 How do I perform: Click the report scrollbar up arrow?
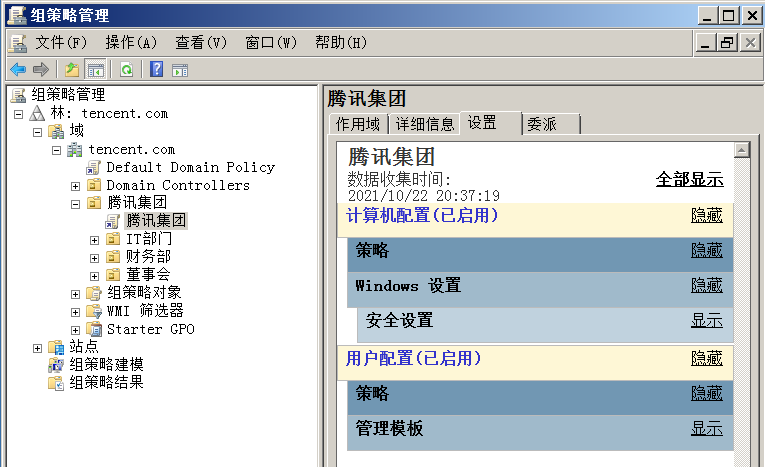click(742, 150)
